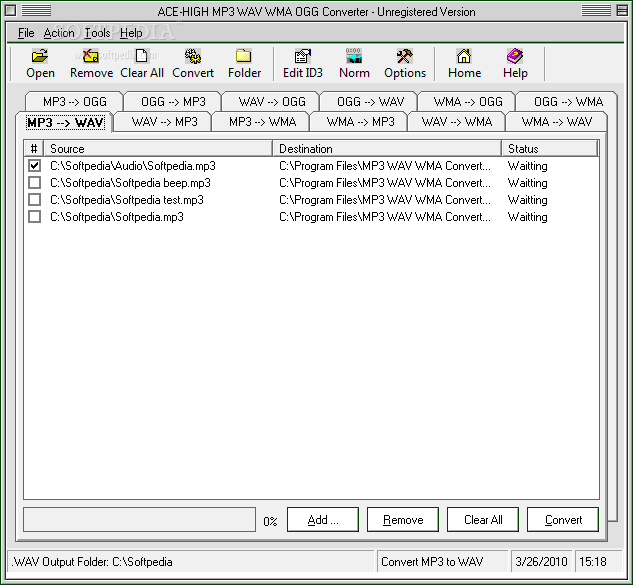633x585 pixels.
Task: Select source C:\Softpedia\Softpedia beep.mp3
Action: pos(130,183)
